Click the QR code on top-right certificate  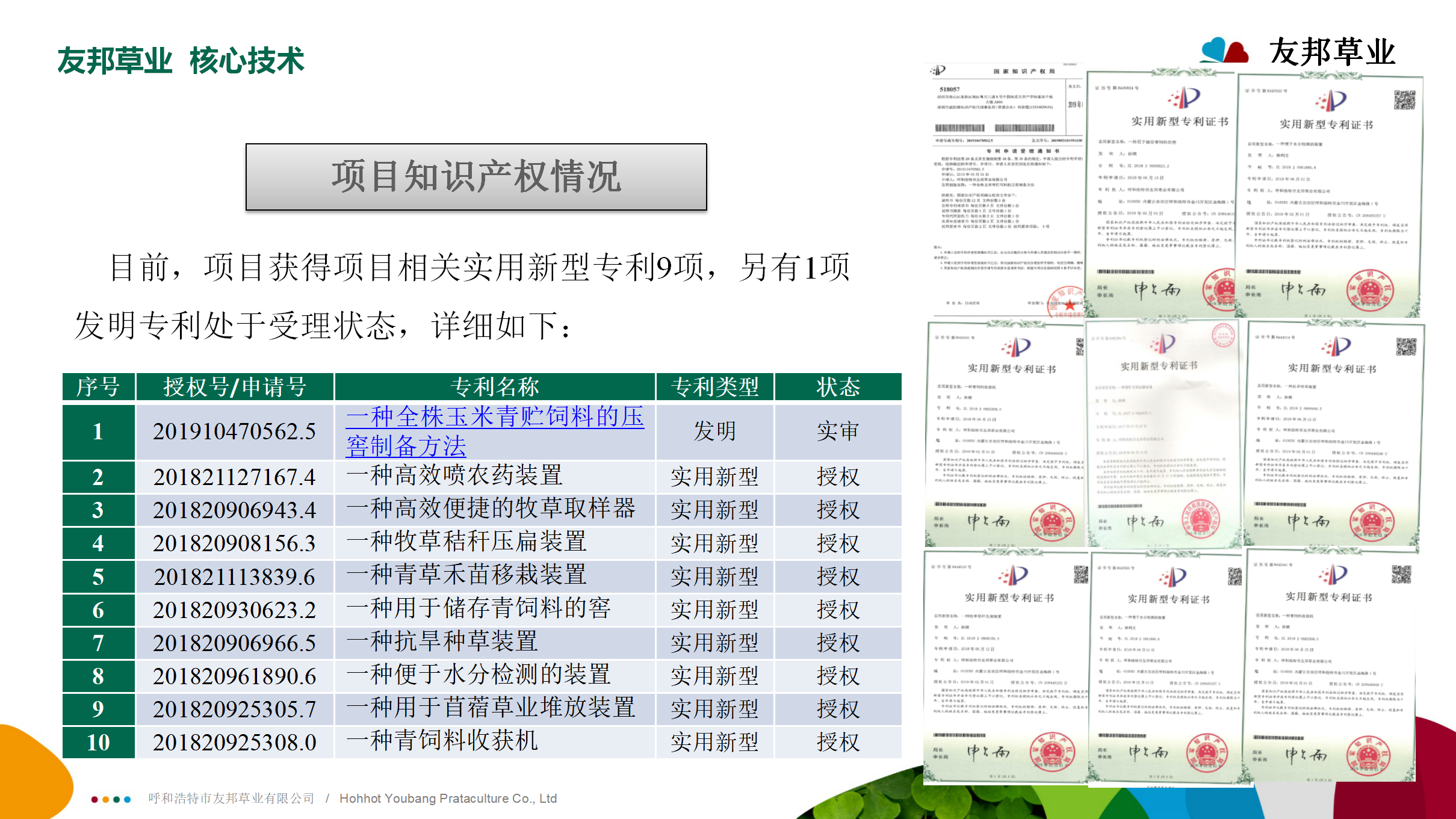pos(1404,100)
